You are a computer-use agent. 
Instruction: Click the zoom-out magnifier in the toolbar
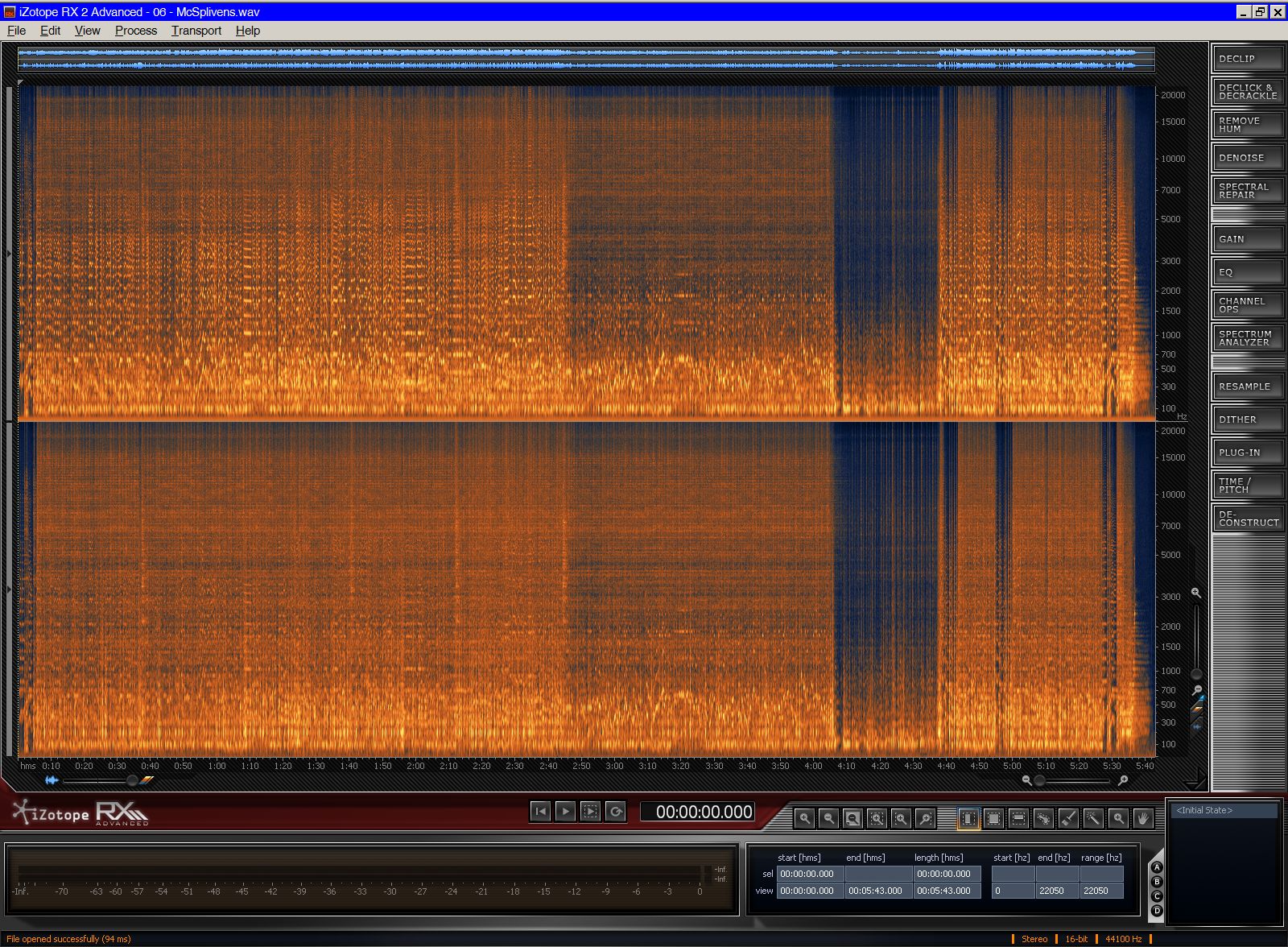(828, 818)
